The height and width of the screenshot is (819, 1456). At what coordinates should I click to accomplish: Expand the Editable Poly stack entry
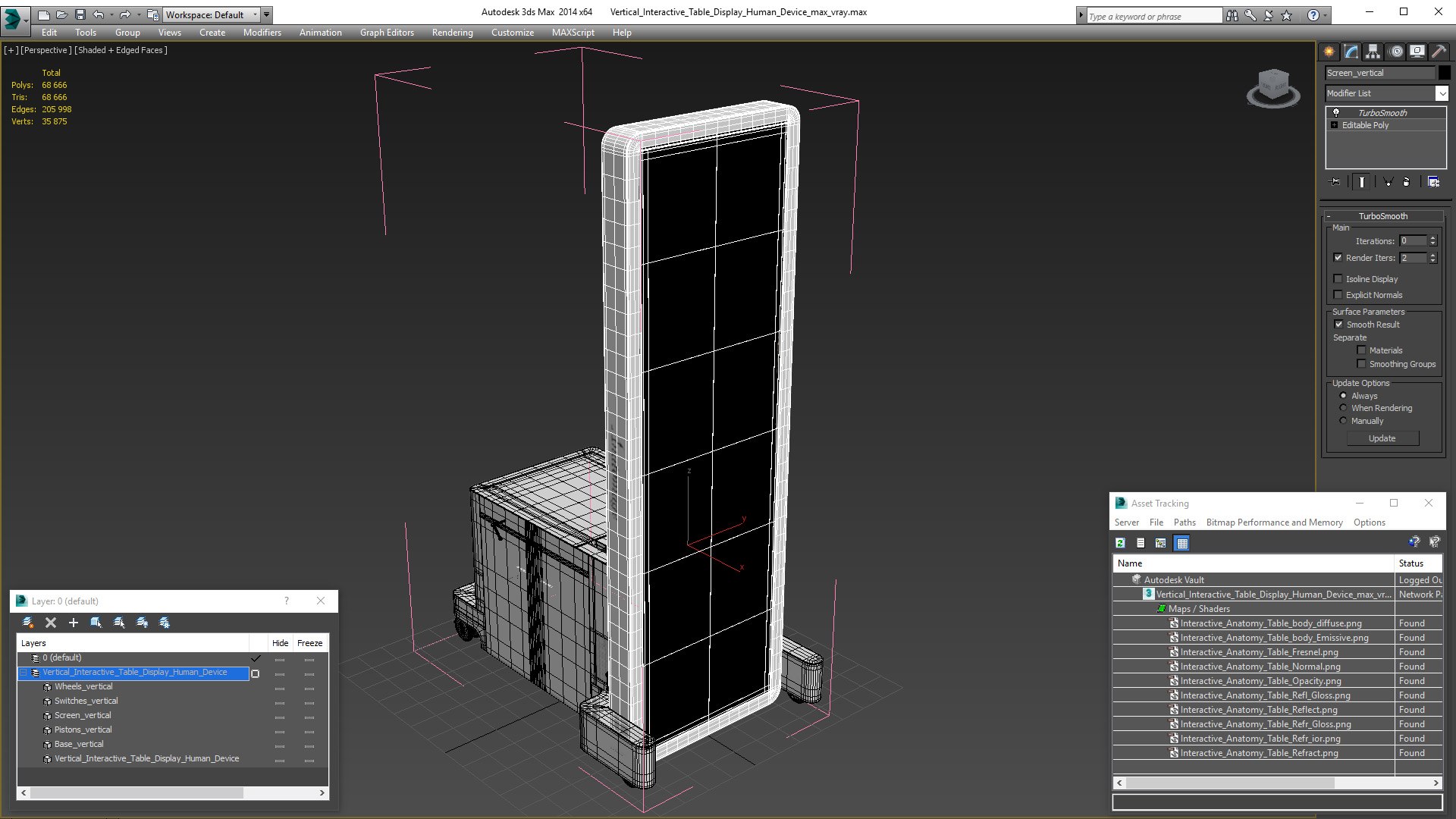[1334, 125]
